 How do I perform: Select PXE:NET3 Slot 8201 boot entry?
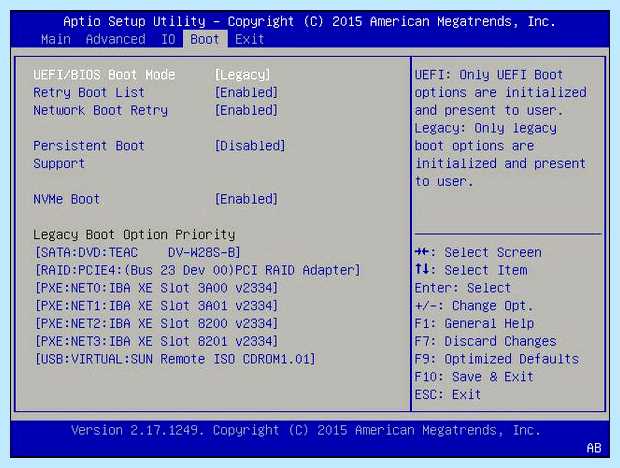[x=157, y=342]
